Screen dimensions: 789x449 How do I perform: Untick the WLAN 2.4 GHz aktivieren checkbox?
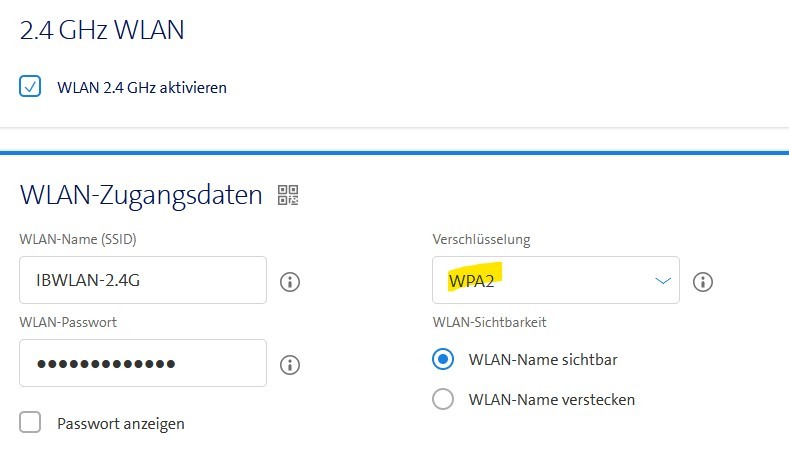[30, 87]
